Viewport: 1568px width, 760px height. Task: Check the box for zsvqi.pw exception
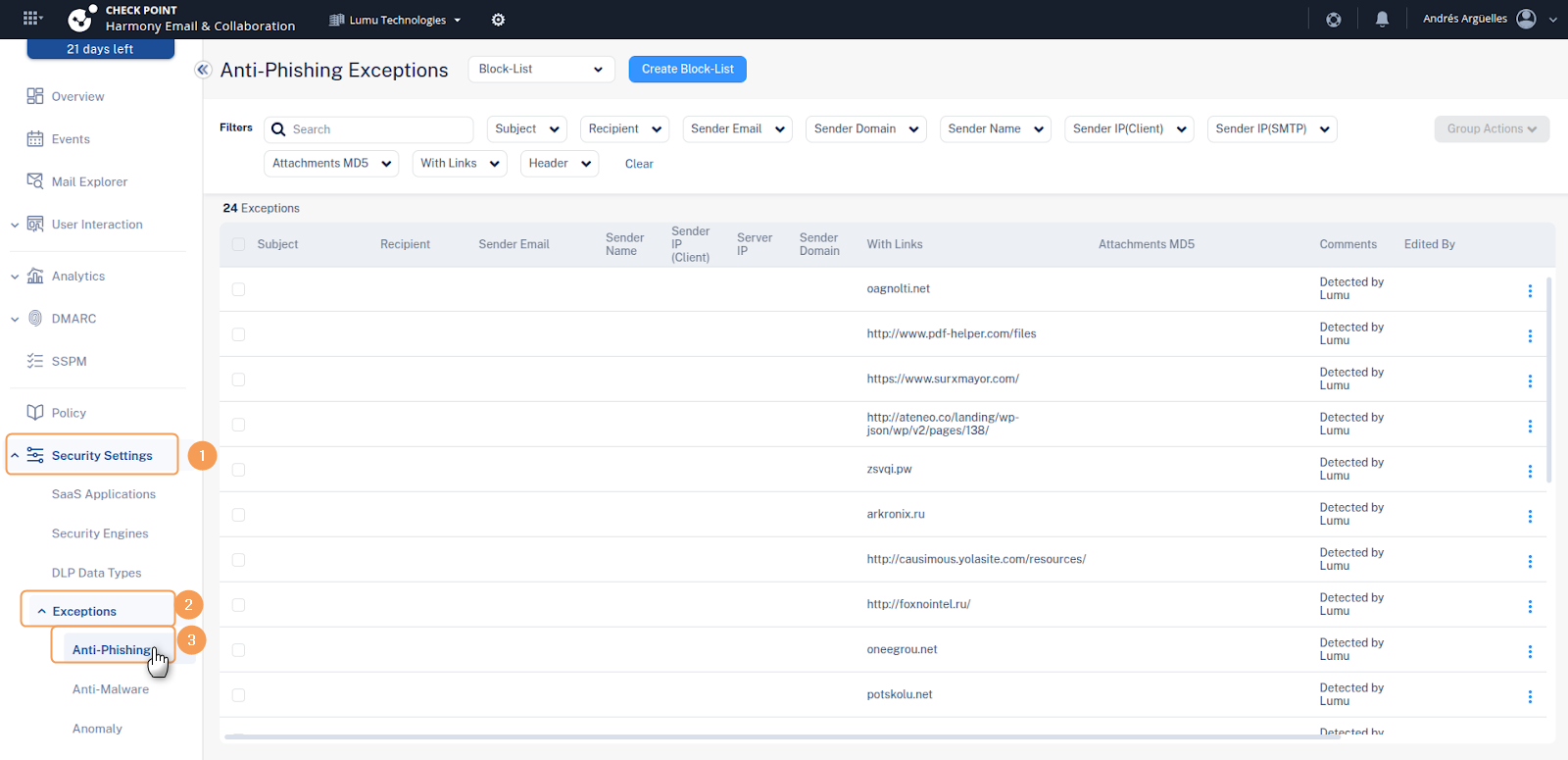pyautogui.click(x=239, y=470)
